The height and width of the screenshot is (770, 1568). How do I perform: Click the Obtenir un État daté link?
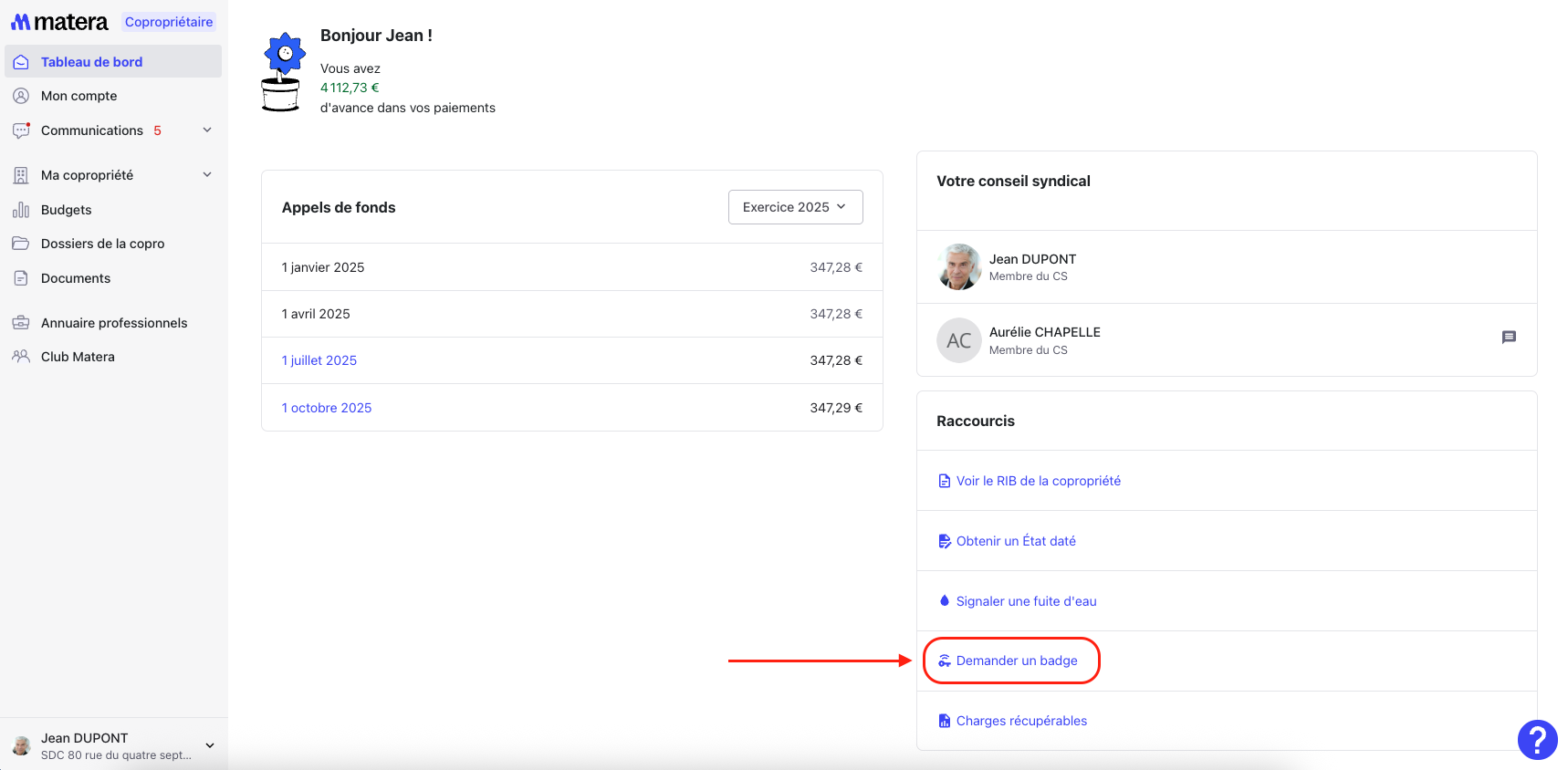coord(1015,541)
